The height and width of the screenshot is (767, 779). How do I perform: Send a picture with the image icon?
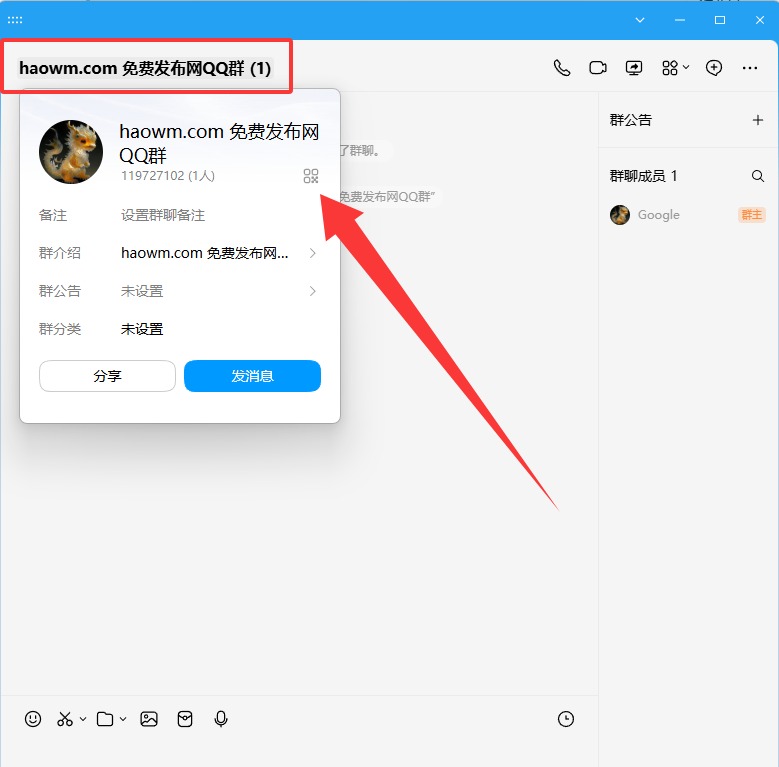149,719
